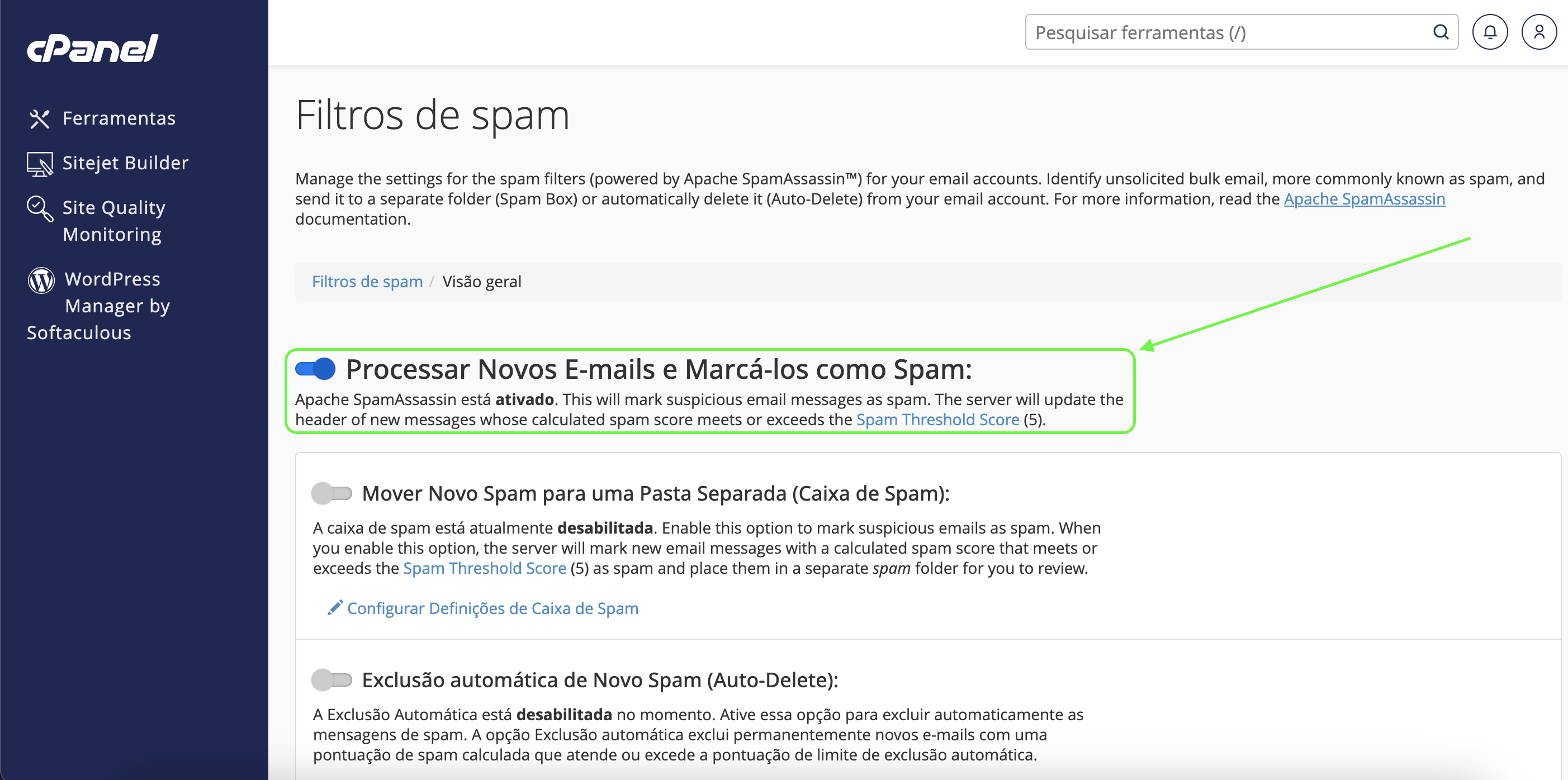Open Spam Threshold Score link under Processar Novos E-mails
1568x780 pixels.
(x=937, y=420)
